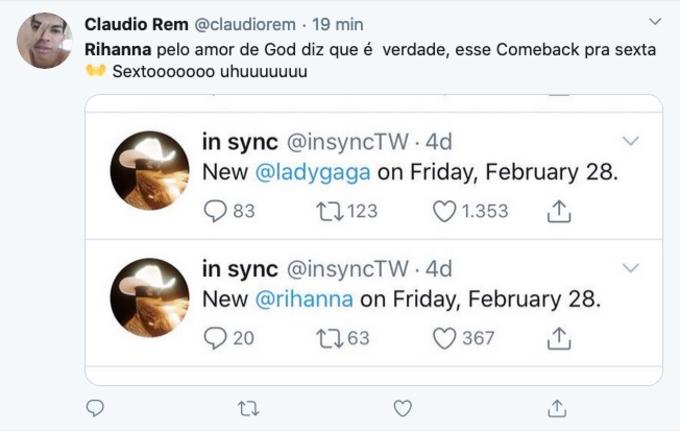Click reply icon on the rihanna tweet
Image resolution: width=680 pixels, height=431 pixels.
coord(216,338)
